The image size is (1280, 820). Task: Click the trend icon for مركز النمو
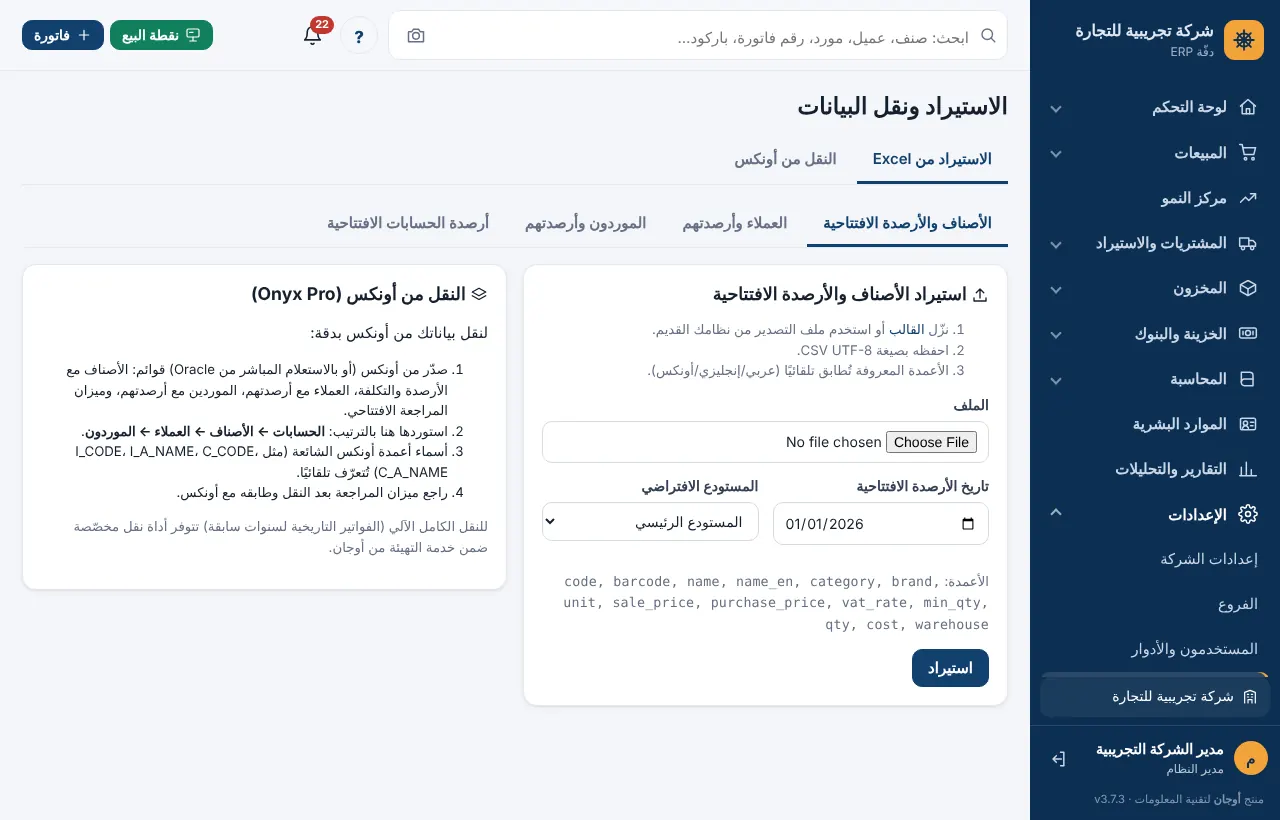(1248, 198)
